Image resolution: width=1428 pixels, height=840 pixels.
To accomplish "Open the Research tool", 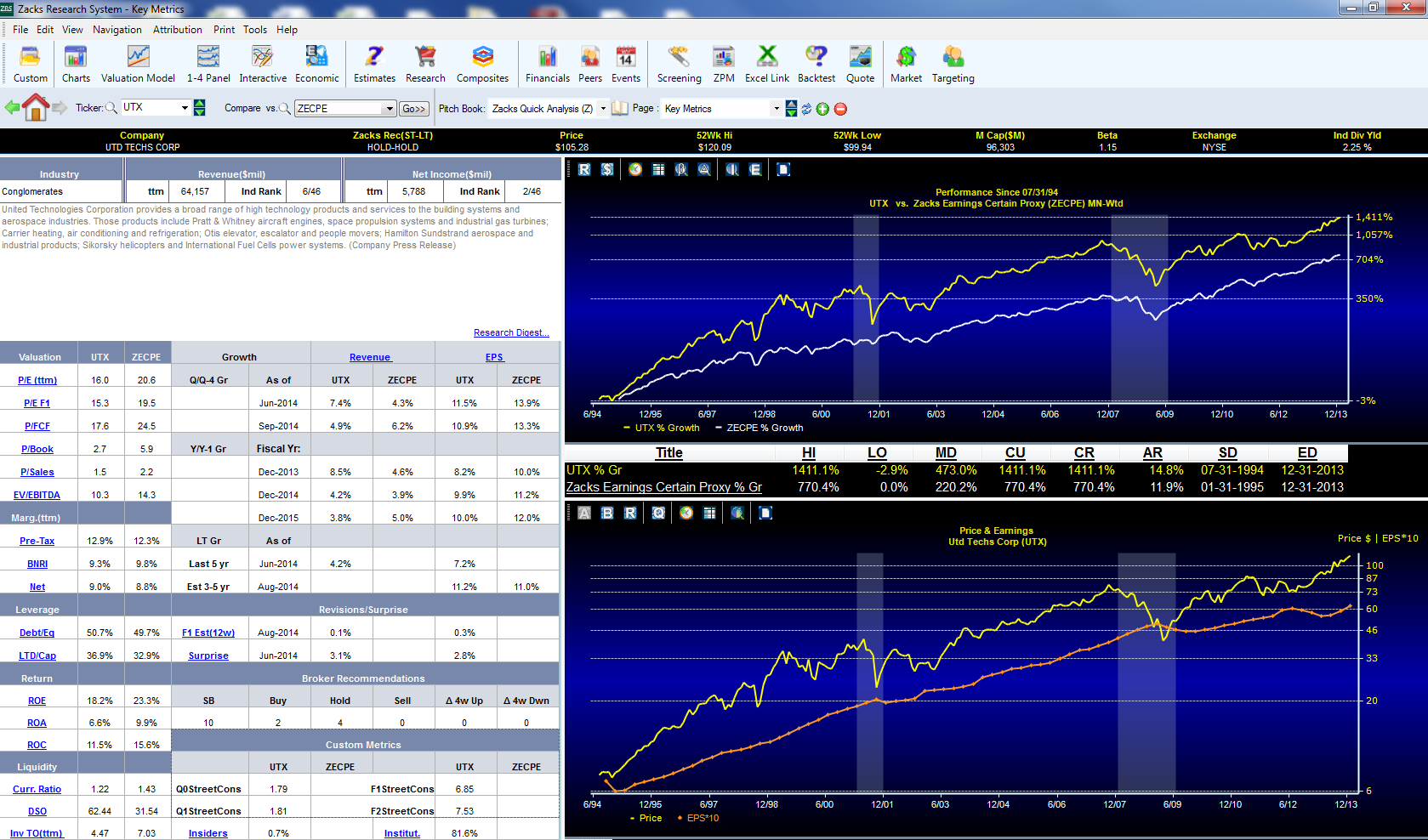I will click(425, 64).
